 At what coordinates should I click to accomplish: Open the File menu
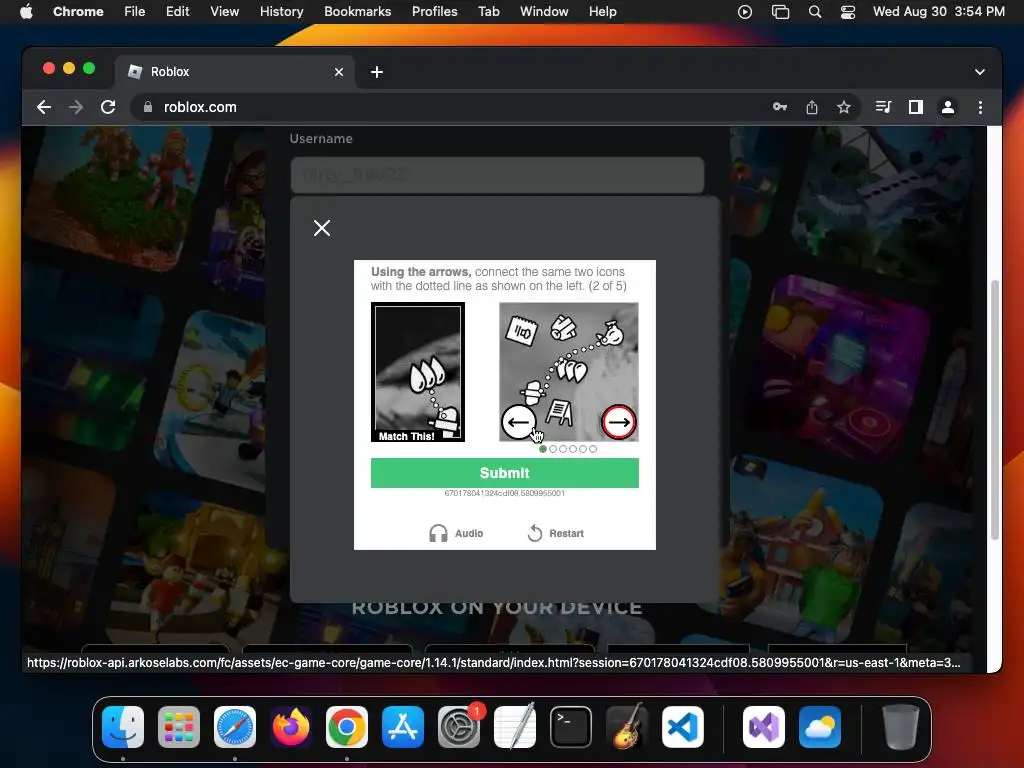[x=135, y=12]
